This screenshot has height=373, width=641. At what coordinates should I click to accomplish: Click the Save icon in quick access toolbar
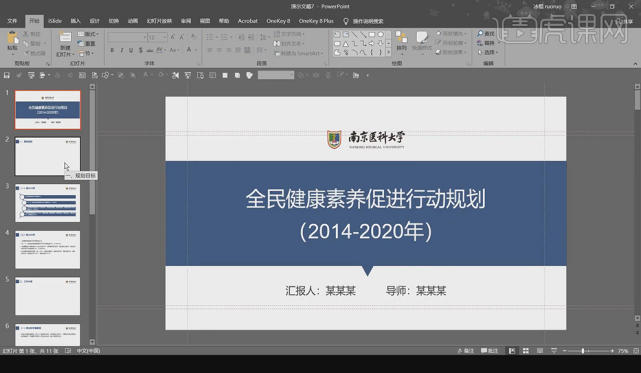click(x=7, y=75)
